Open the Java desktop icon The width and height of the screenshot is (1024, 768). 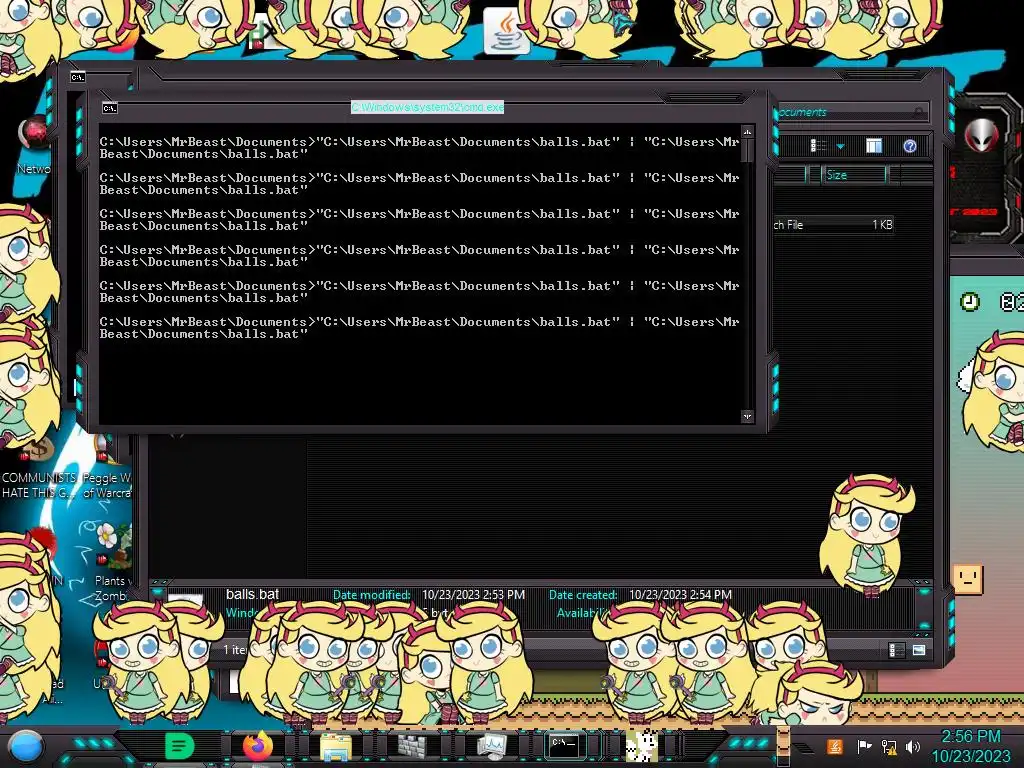click(505, 31)
